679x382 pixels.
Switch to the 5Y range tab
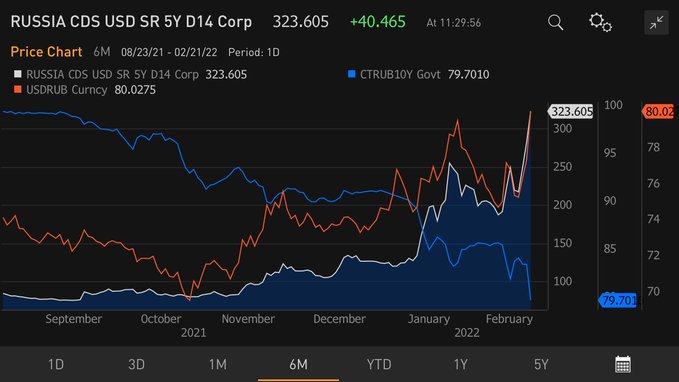click(541, 364)
